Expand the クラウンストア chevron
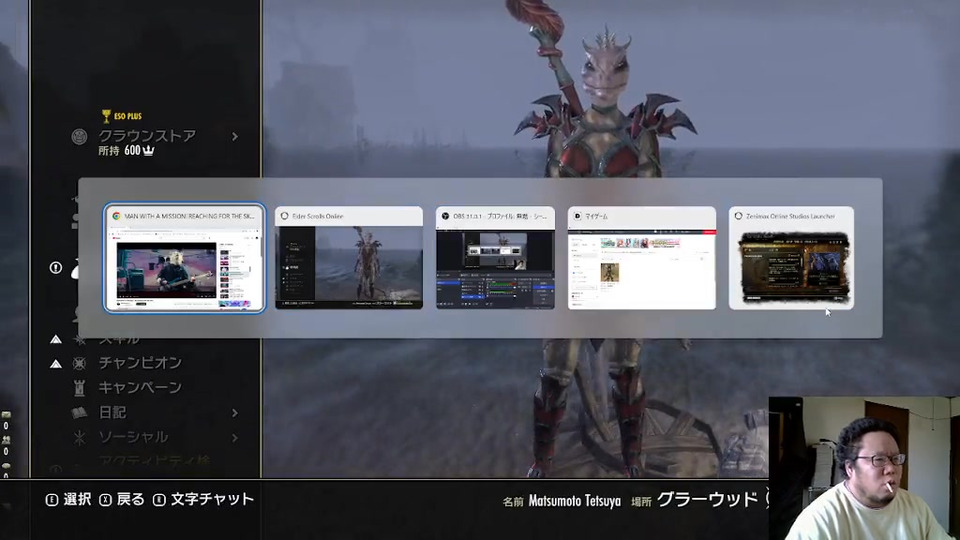Screen dimensions: 960x540 (235, 137)
